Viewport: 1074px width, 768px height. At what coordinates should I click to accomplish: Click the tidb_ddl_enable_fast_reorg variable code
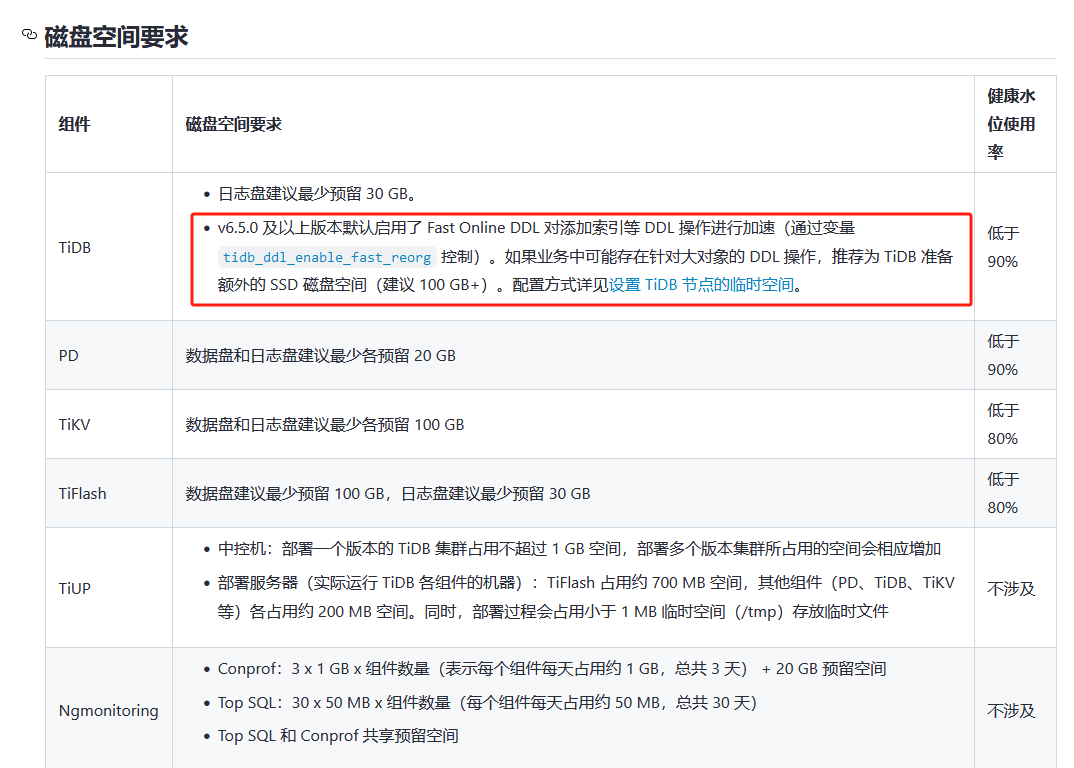(x=327, y=257)
